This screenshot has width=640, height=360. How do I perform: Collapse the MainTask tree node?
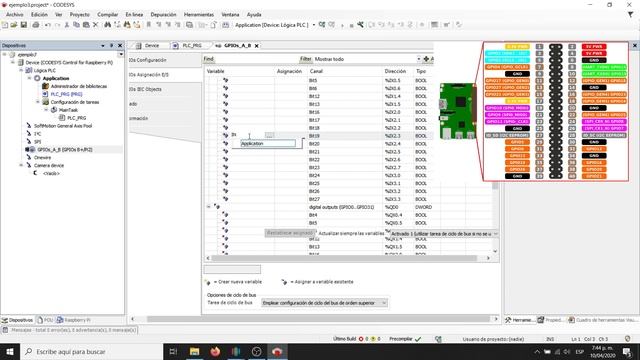(46, 110)
